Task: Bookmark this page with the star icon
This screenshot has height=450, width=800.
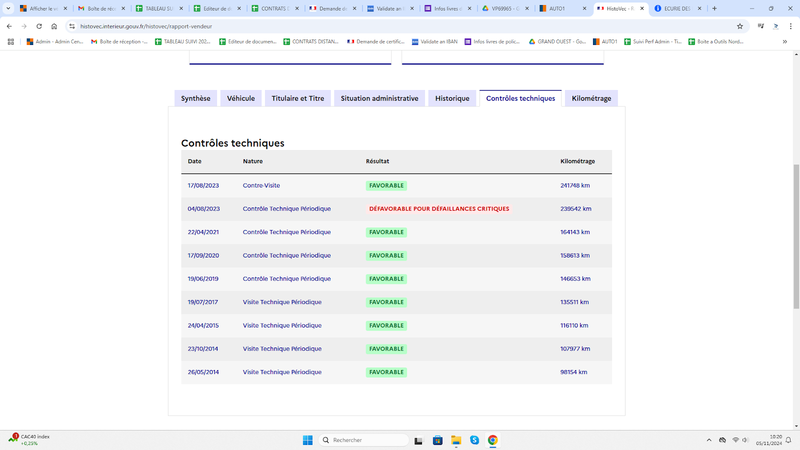Action: pyautogui.click(x=740, y=26)
